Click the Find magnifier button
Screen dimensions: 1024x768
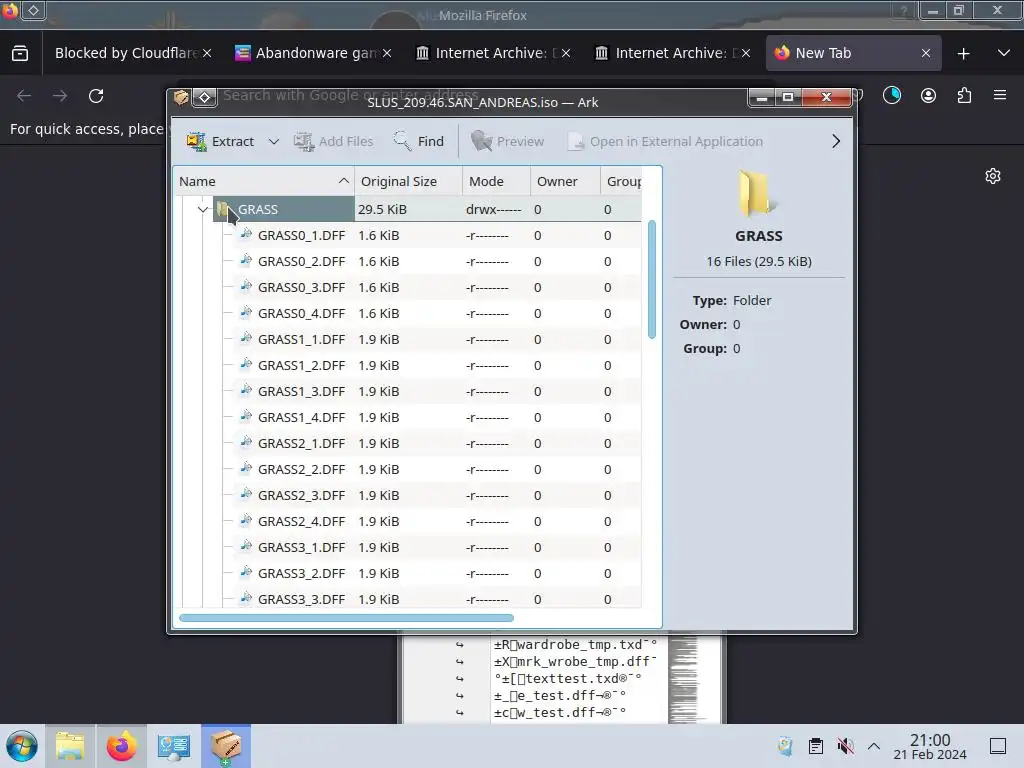[419, 141]
